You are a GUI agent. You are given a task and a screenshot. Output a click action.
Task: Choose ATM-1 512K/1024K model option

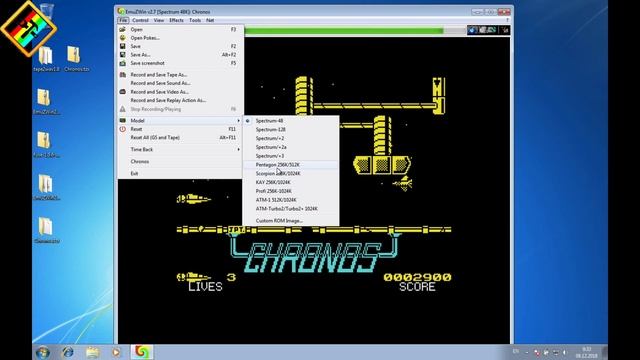291,200
